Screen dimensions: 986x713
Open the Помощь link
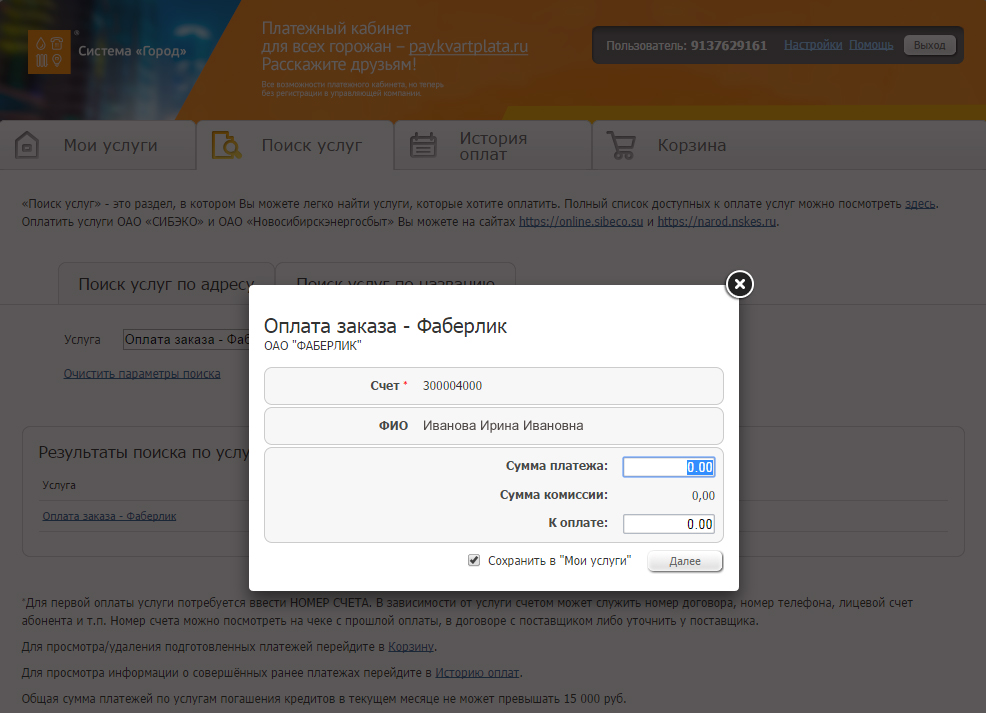pos(871,45)
